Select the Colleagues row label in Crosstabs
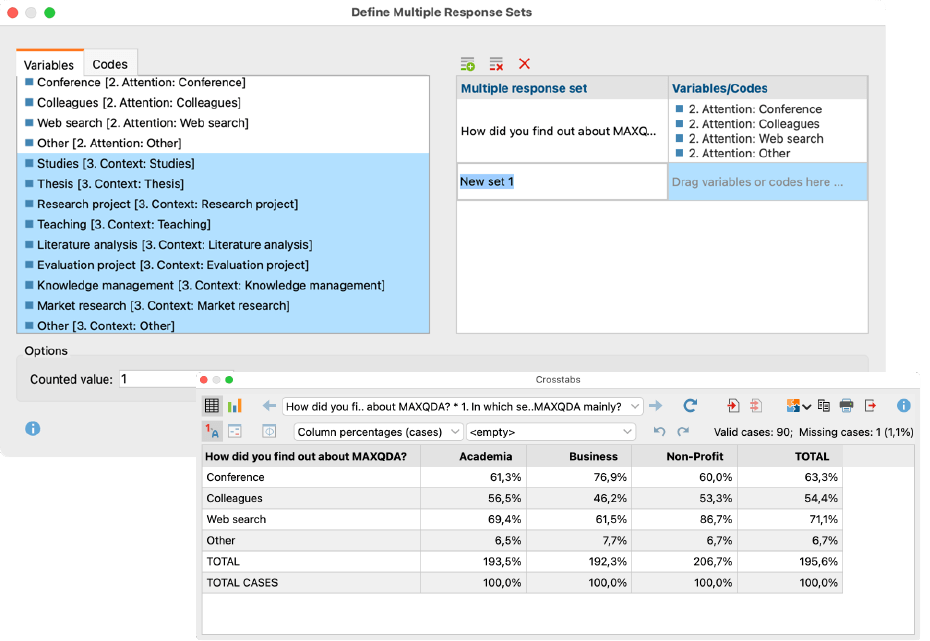Image resolution: width=930 pixels, height=641 pixels. tap(234, 498)
